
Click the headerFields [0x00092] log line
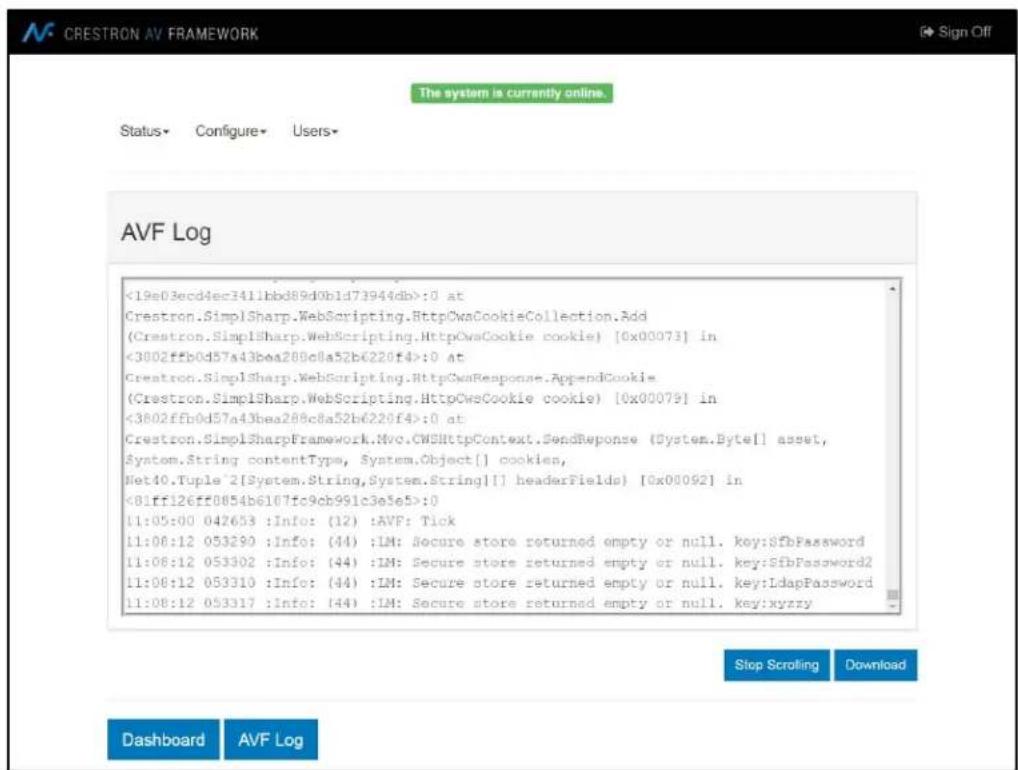pos(433,480)
